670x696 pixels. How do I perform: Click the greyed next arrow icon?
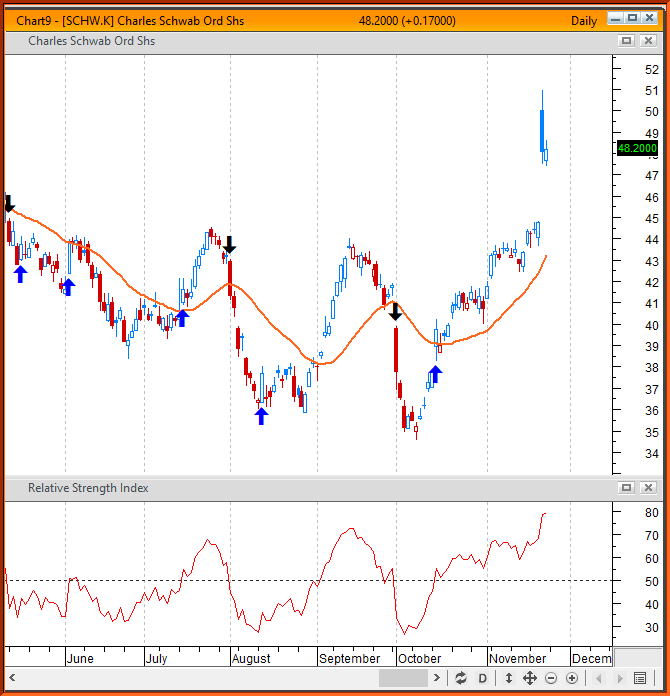point(620,678)
